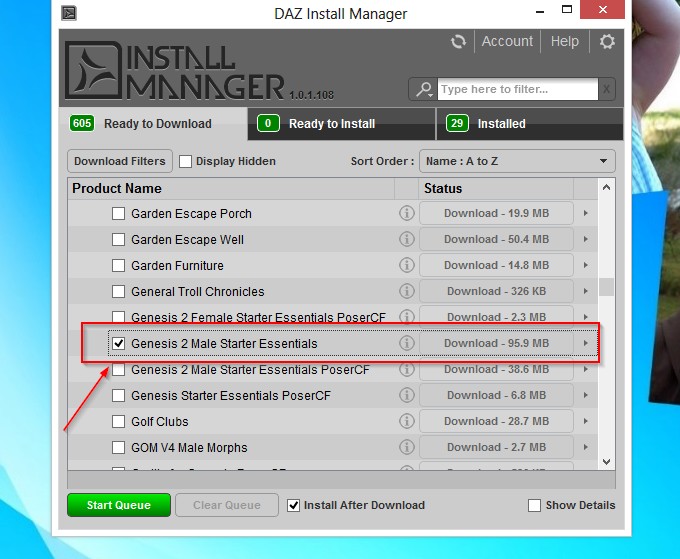
Task: Check Genesis 2 Male Starter Essentials PoserCF
Action: (x=118, y=369)
